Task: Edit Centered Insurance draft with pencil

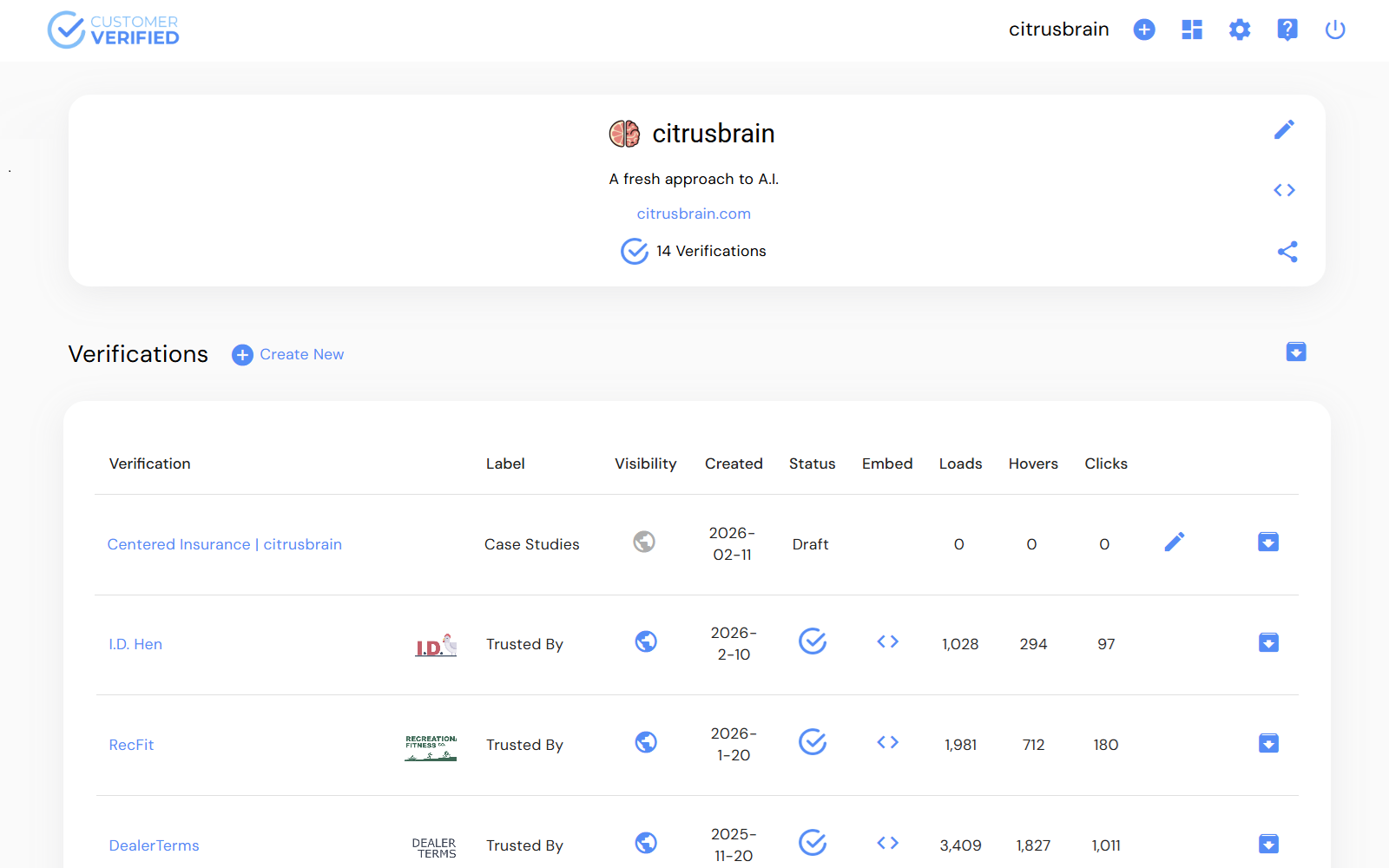Action: pos(1175,542)
